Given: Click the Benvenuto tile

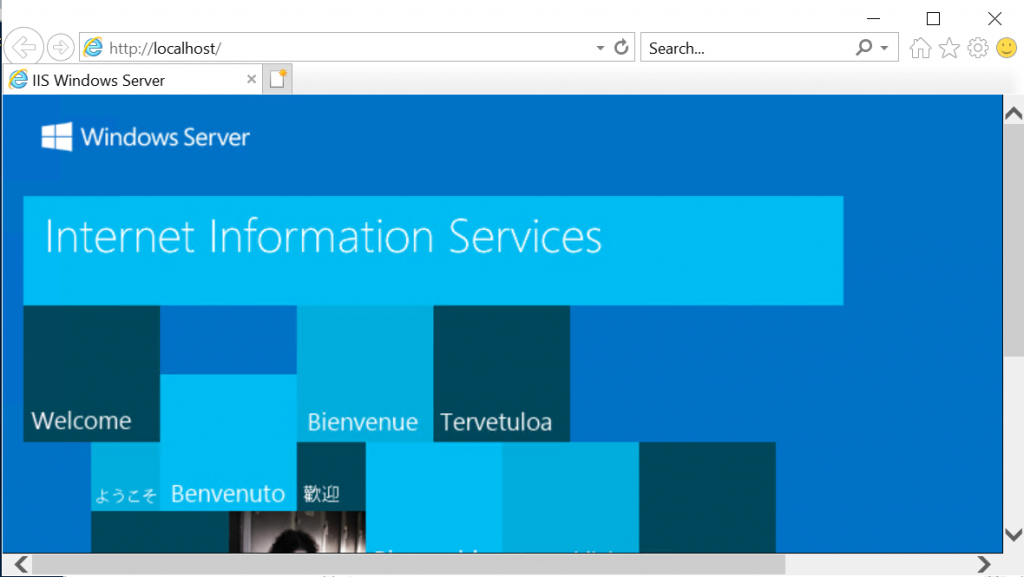Looking at the screenshot, I should [228, 443].
